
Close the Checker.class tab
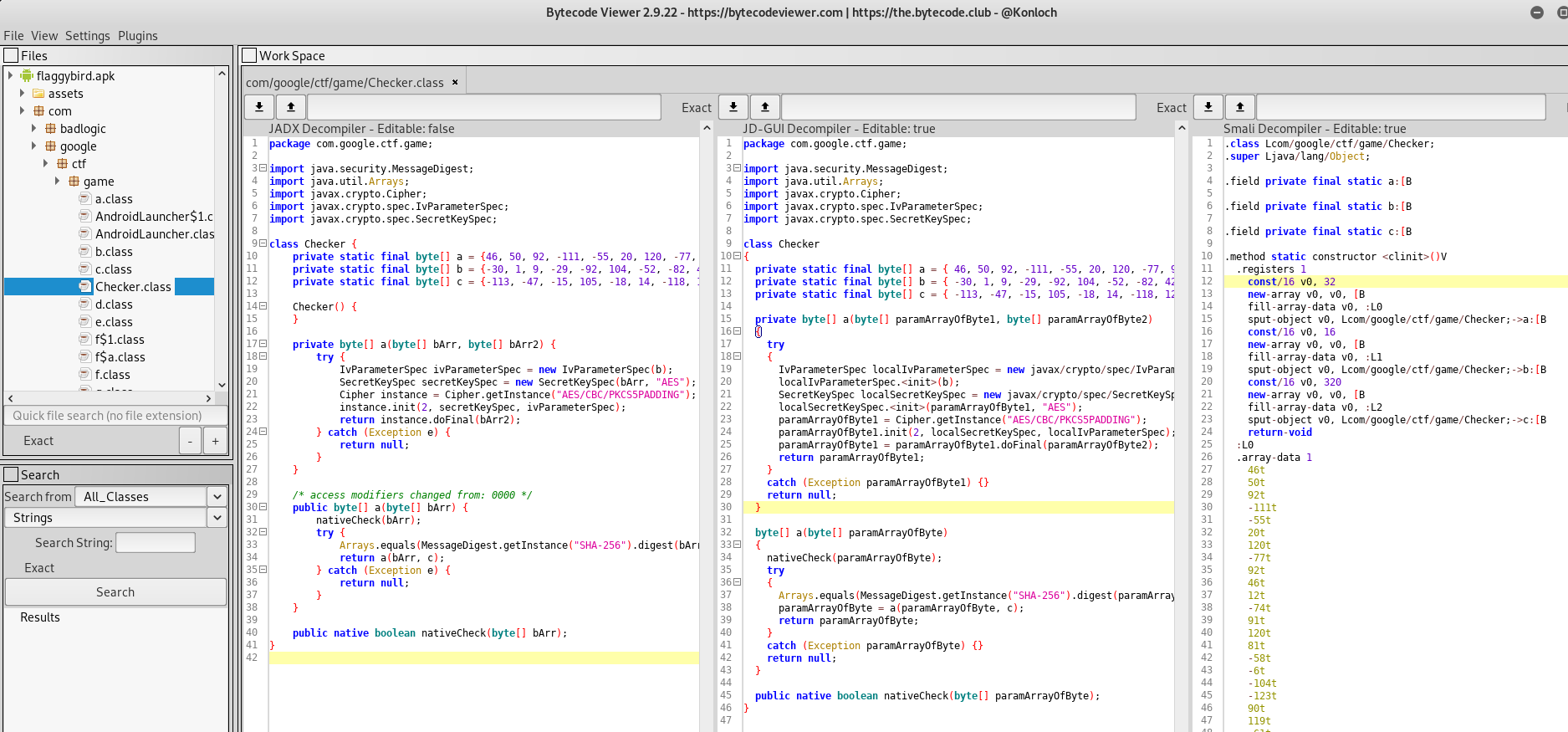pyautogui.click(x=455, y=82)
